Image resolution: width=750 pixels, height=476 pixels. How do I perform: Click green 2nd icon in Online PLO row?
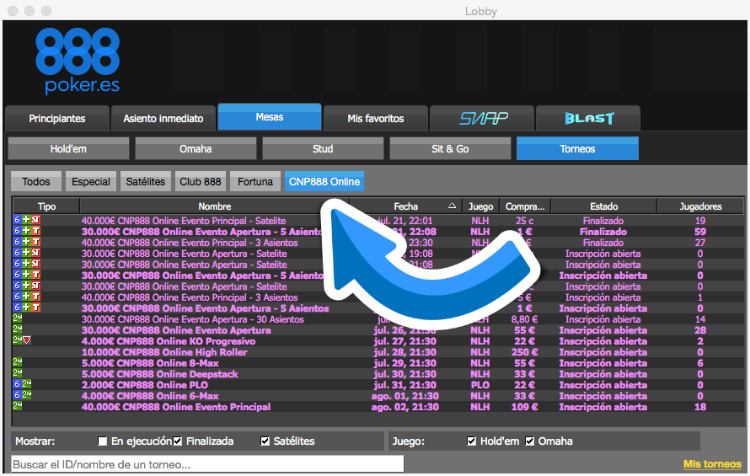click(27, 384)
